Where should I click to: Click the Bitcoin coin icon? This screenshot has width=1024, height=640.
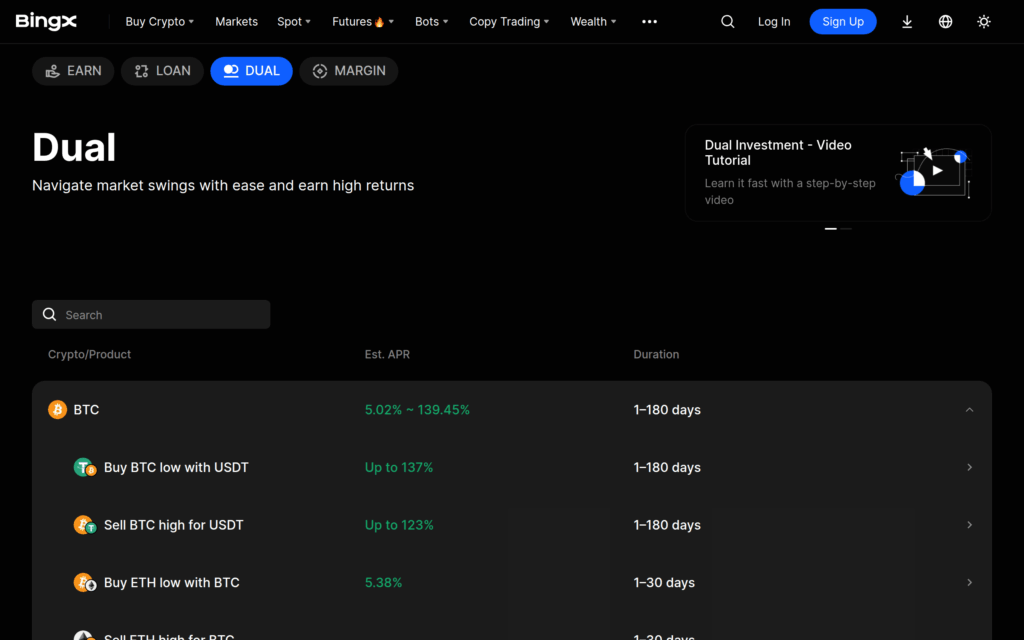(57, 409)
